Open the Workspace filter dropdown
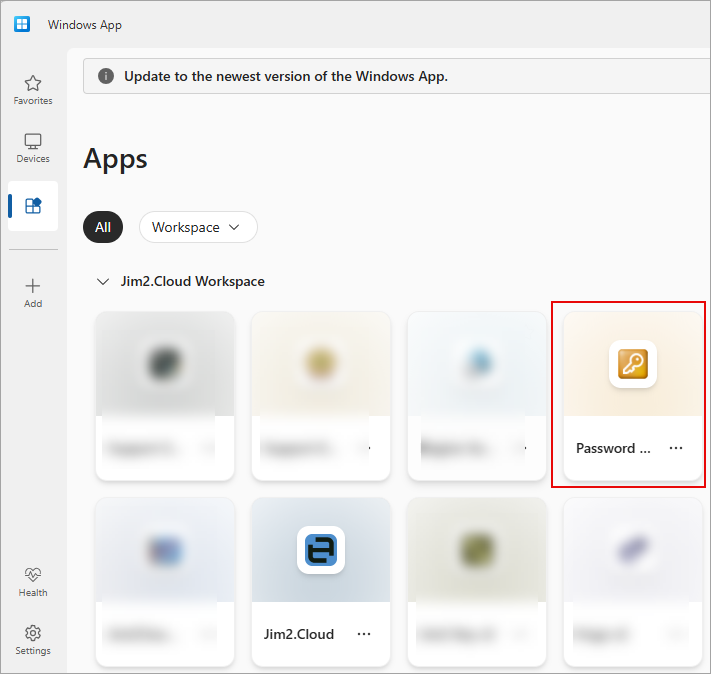The image size is (711, 674). 198,227
